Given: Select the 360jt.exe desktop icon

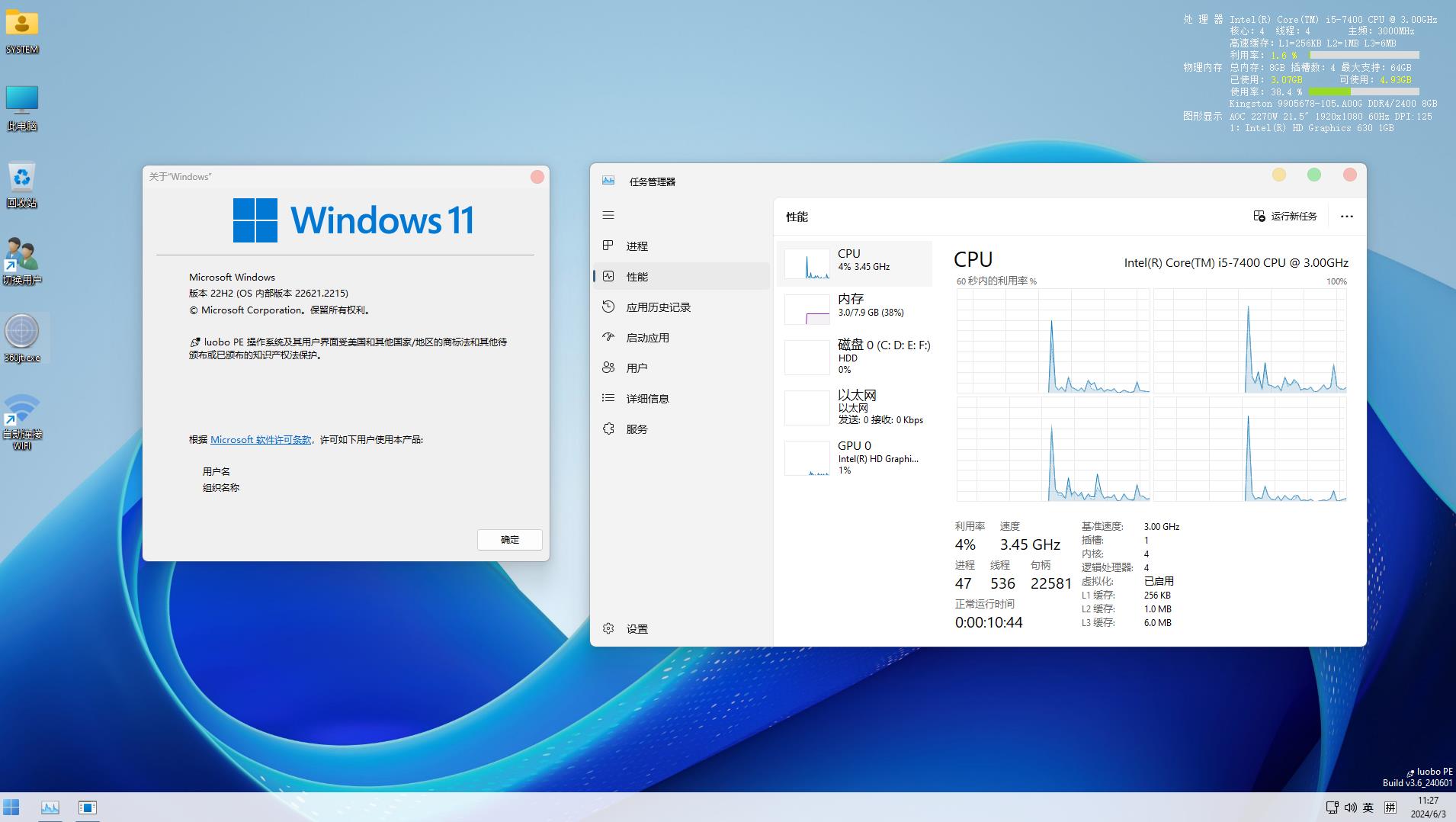Looking at the screenshot, I should tap(22, 338).
